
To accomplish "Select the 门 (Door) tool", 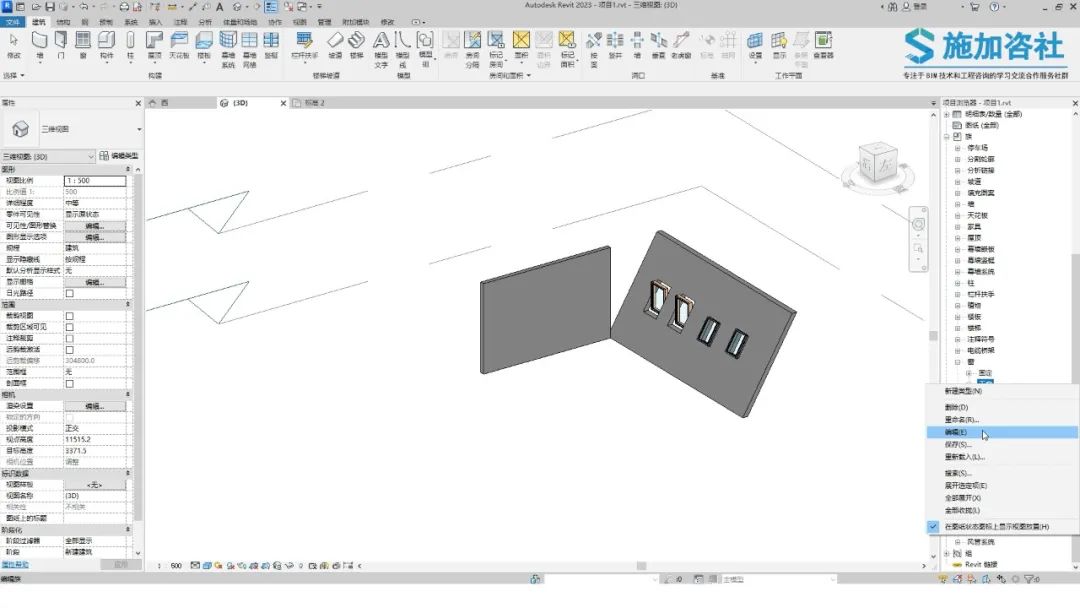I will (x=61, y=45).
